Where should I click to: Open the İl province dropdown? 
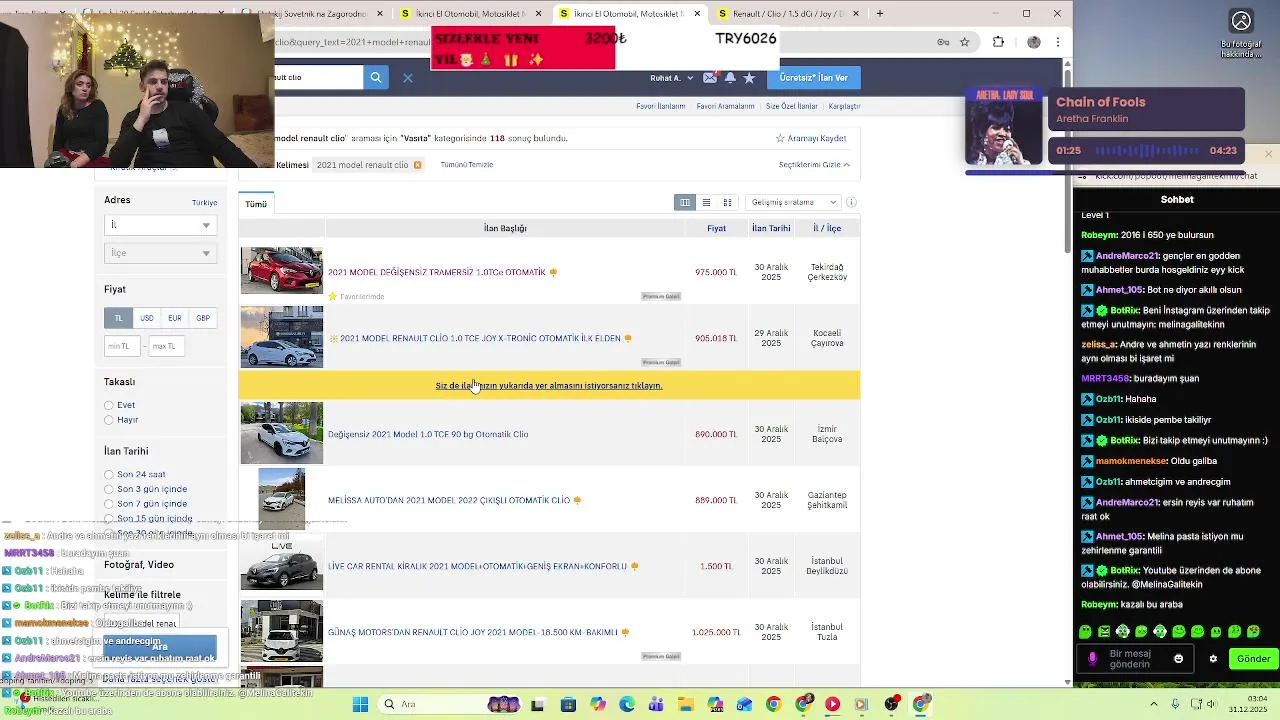click(160, 225)
